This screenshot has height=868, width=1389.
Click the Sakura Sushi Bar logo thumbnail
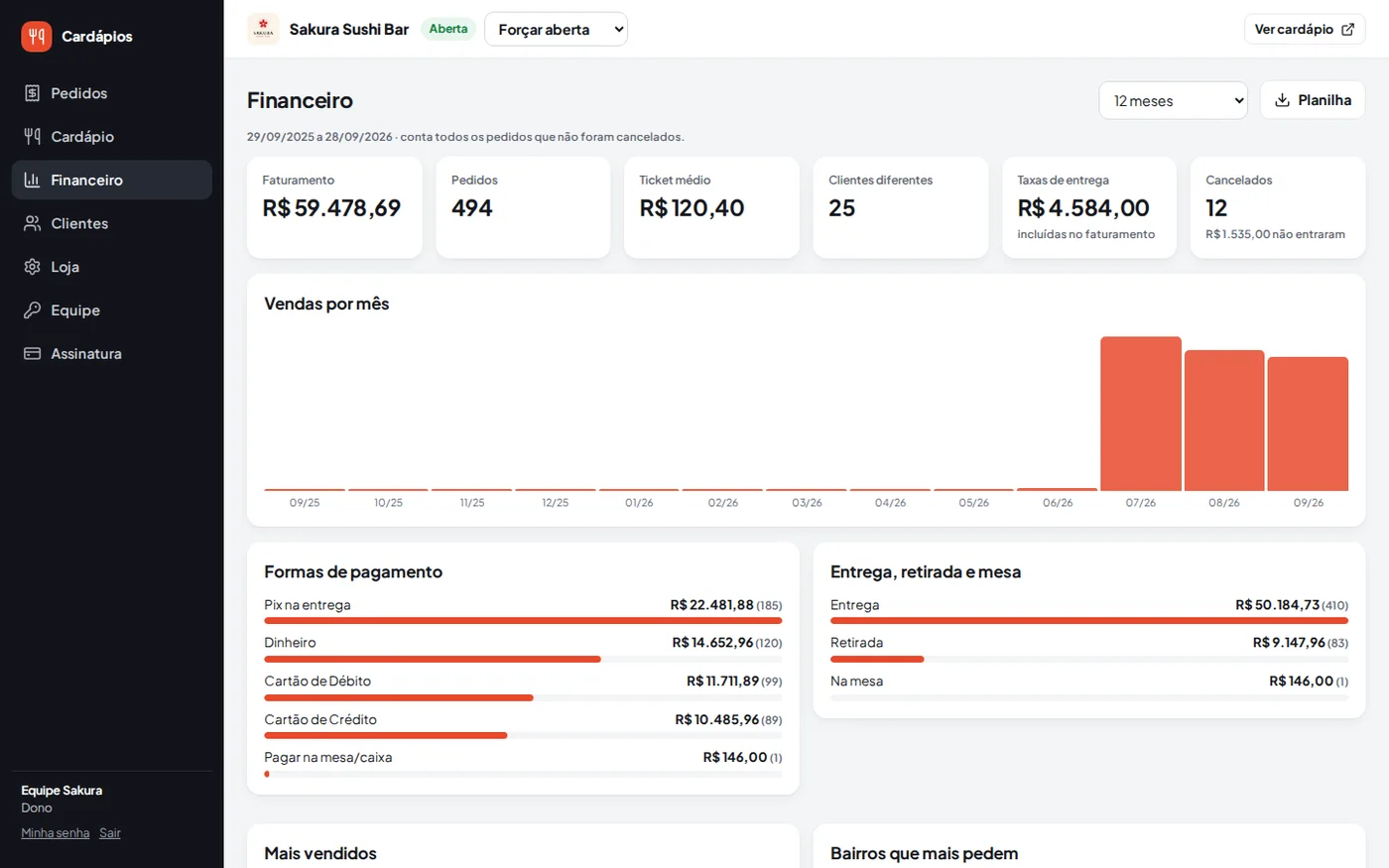coord(263,29)
